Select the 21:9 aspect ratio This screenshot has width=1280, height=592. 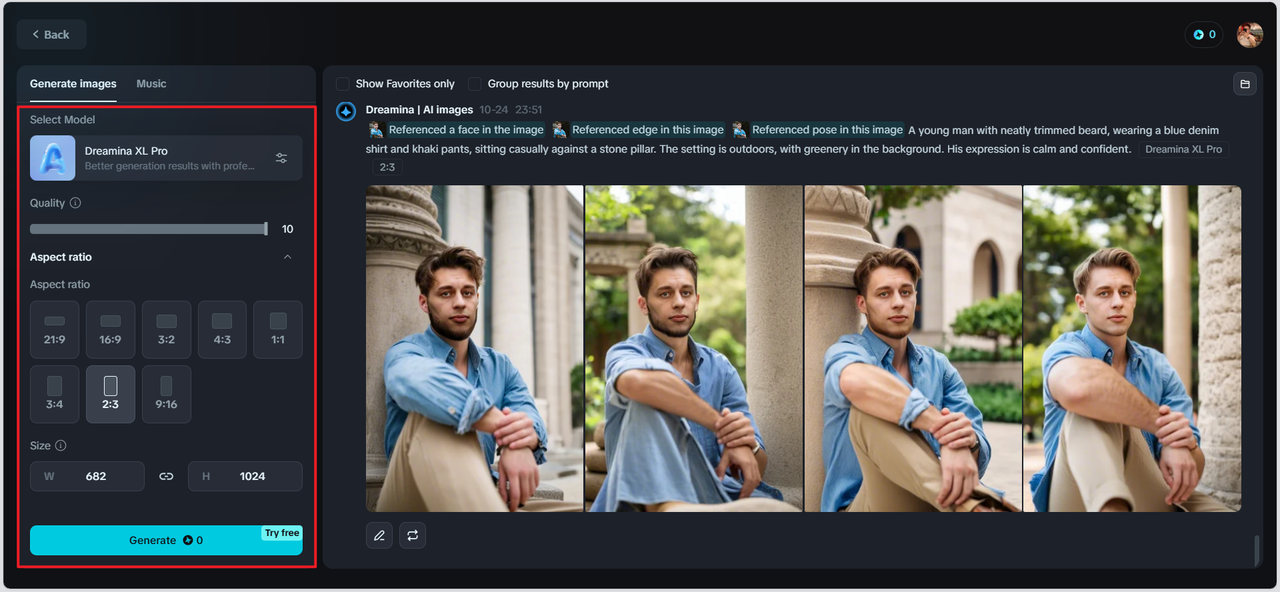pos(55,329)
